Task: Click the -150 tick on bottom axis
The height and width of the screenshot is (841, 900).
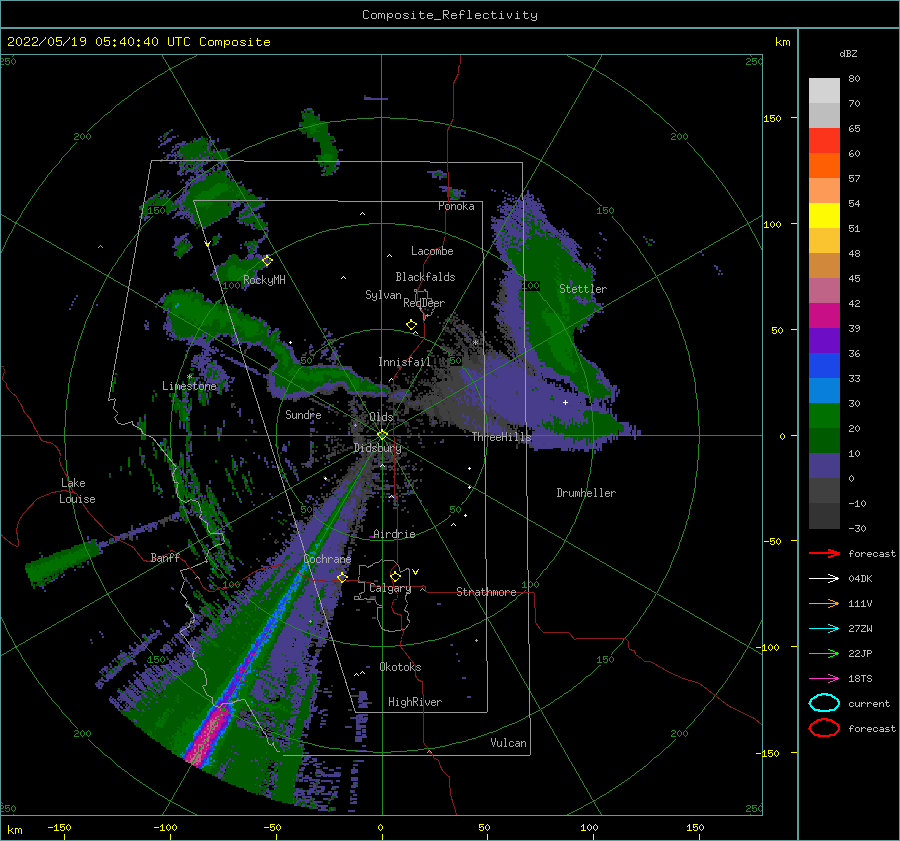Action: point(59,827)
